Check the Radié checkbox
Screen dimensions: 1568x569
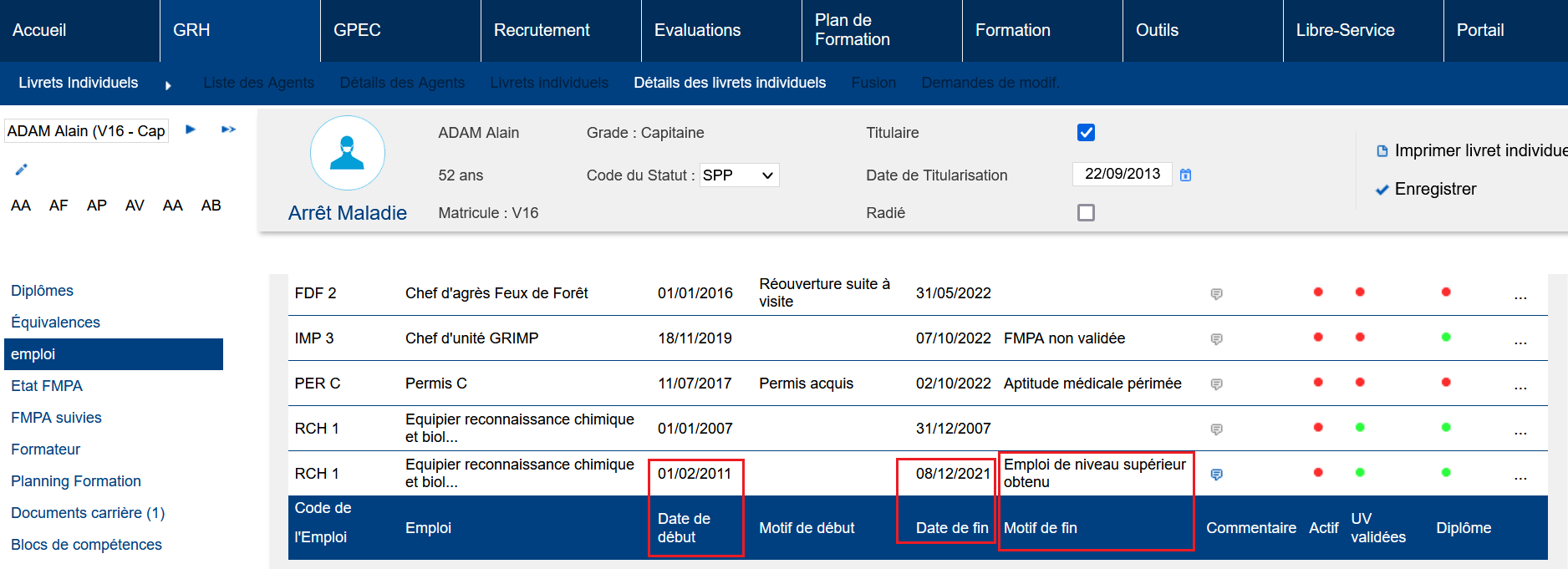click(x=1086, y=213)
